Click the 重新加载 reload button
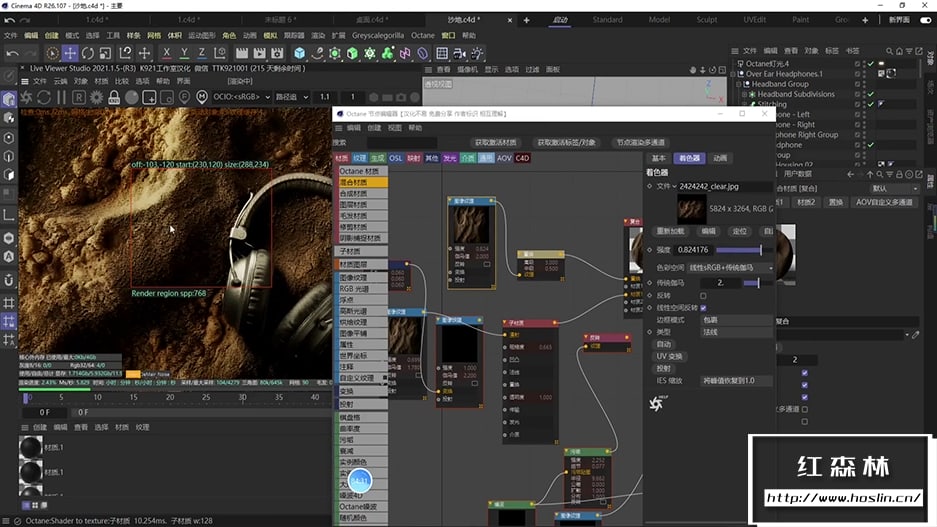The width and height of the screenshot is (937, 527). 671,231
